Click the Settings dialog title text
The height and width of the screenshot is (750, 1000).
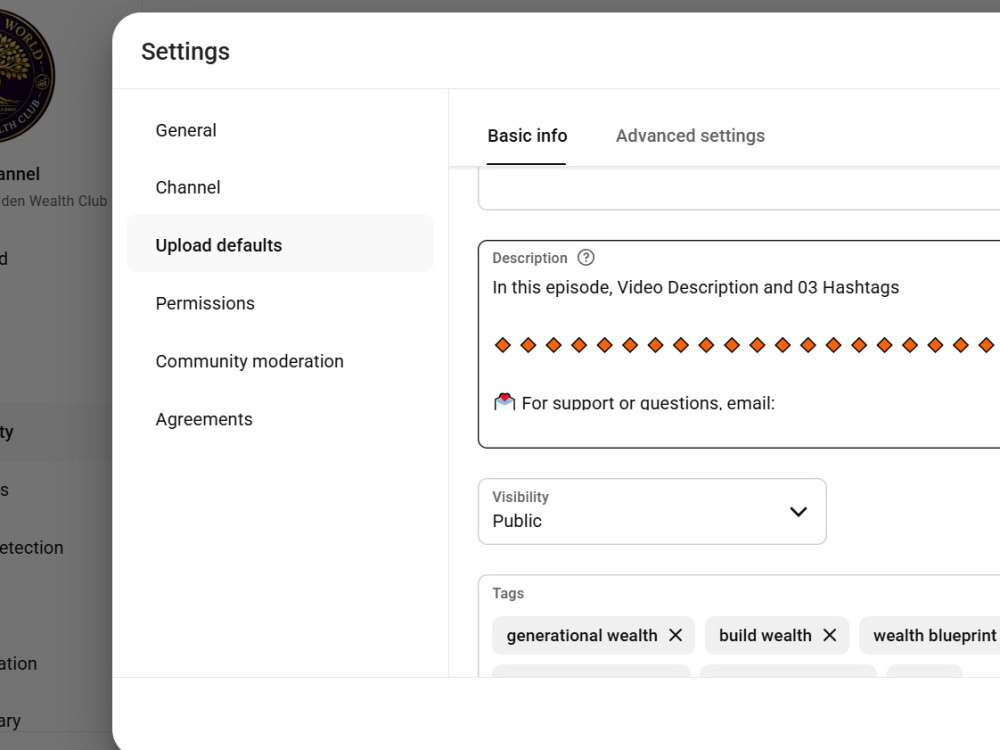click(x=185, y=52)
